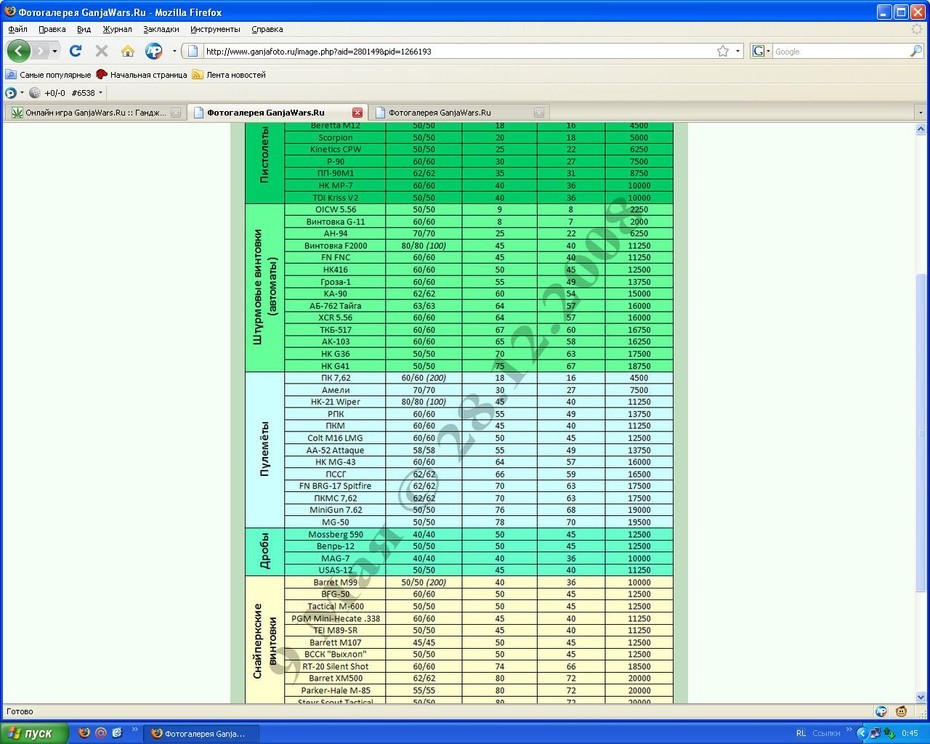Screen dimensions: 930x744
Task: Go back with the green Back arrow
Action: coord(18,51)
